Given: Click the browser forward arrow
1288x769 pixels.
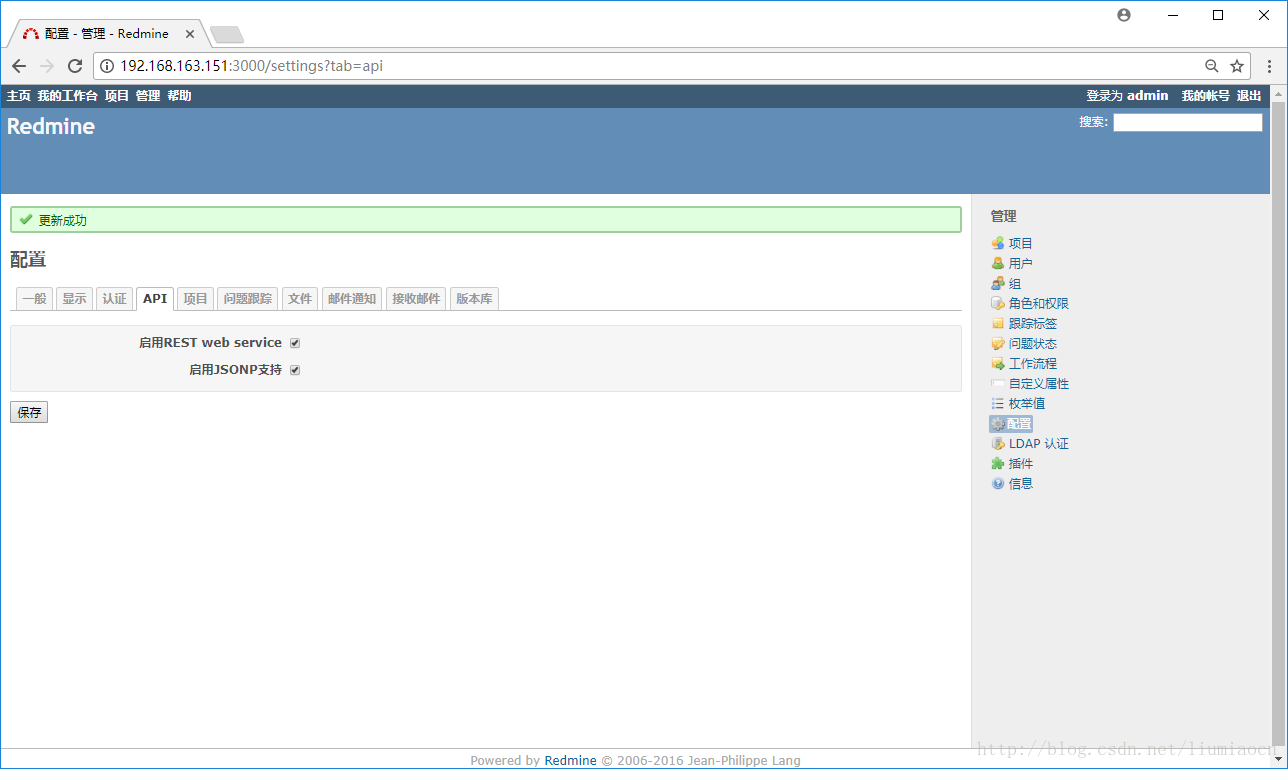Looking at the screenshot, I should point(47,66).
